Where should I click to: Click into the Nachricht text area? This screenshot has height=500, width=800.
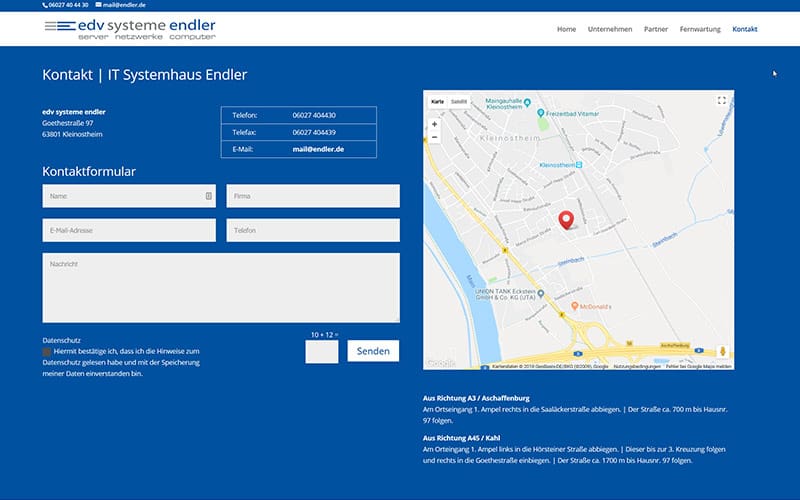coord(221,288)
